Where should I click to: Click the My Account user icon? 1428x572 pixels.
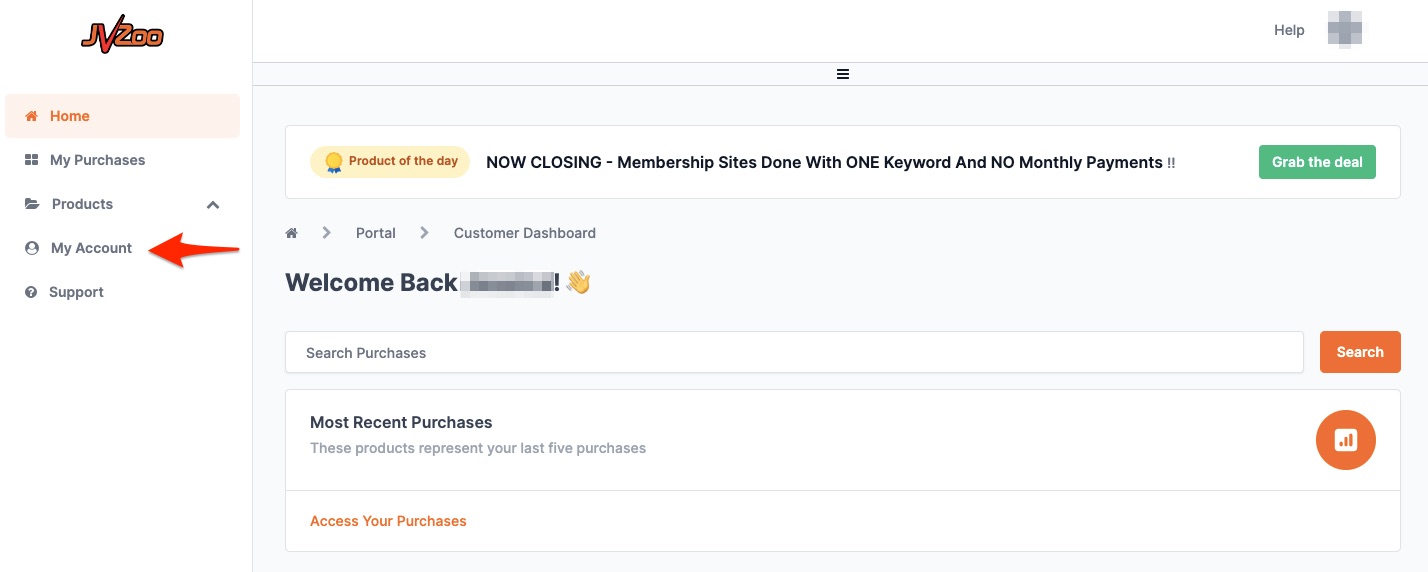coord(31,248)
